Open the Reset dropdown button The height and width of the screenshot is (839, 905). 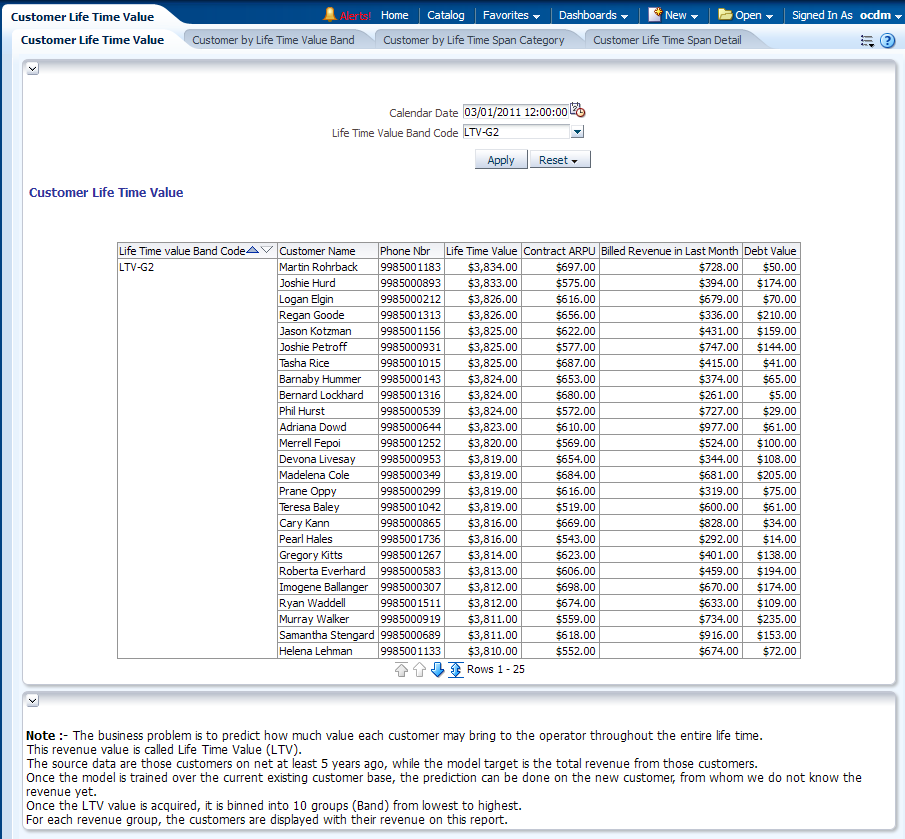point(559,160)
